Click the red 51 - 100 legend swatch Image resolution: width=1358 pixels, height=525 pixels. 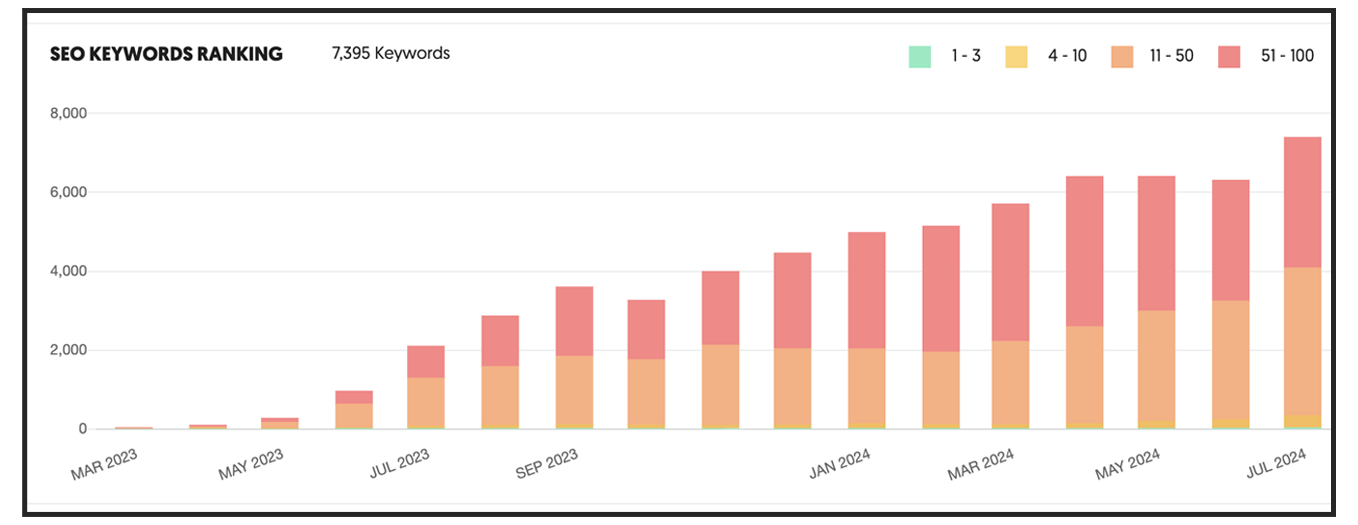coord(1229,56)
